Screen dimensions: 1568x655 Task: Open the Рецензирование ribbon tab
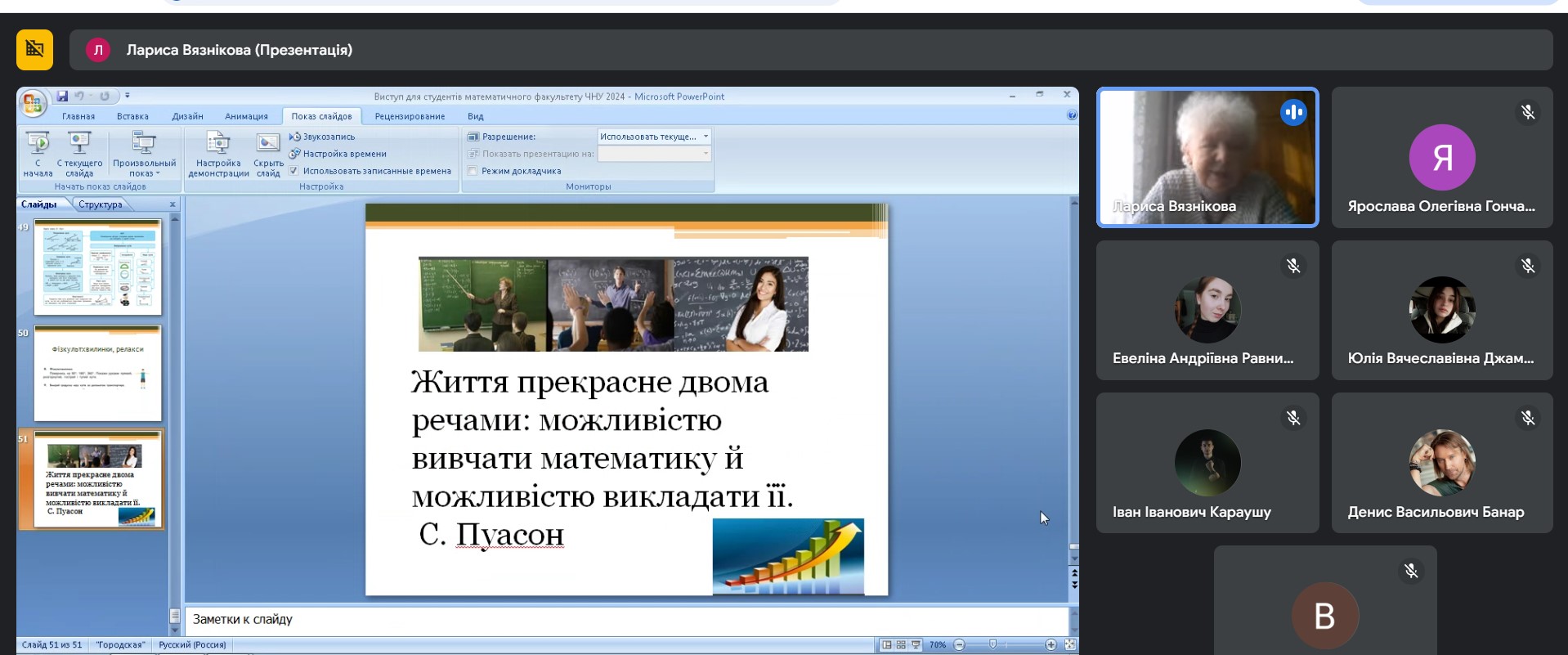tap(410, 116)
